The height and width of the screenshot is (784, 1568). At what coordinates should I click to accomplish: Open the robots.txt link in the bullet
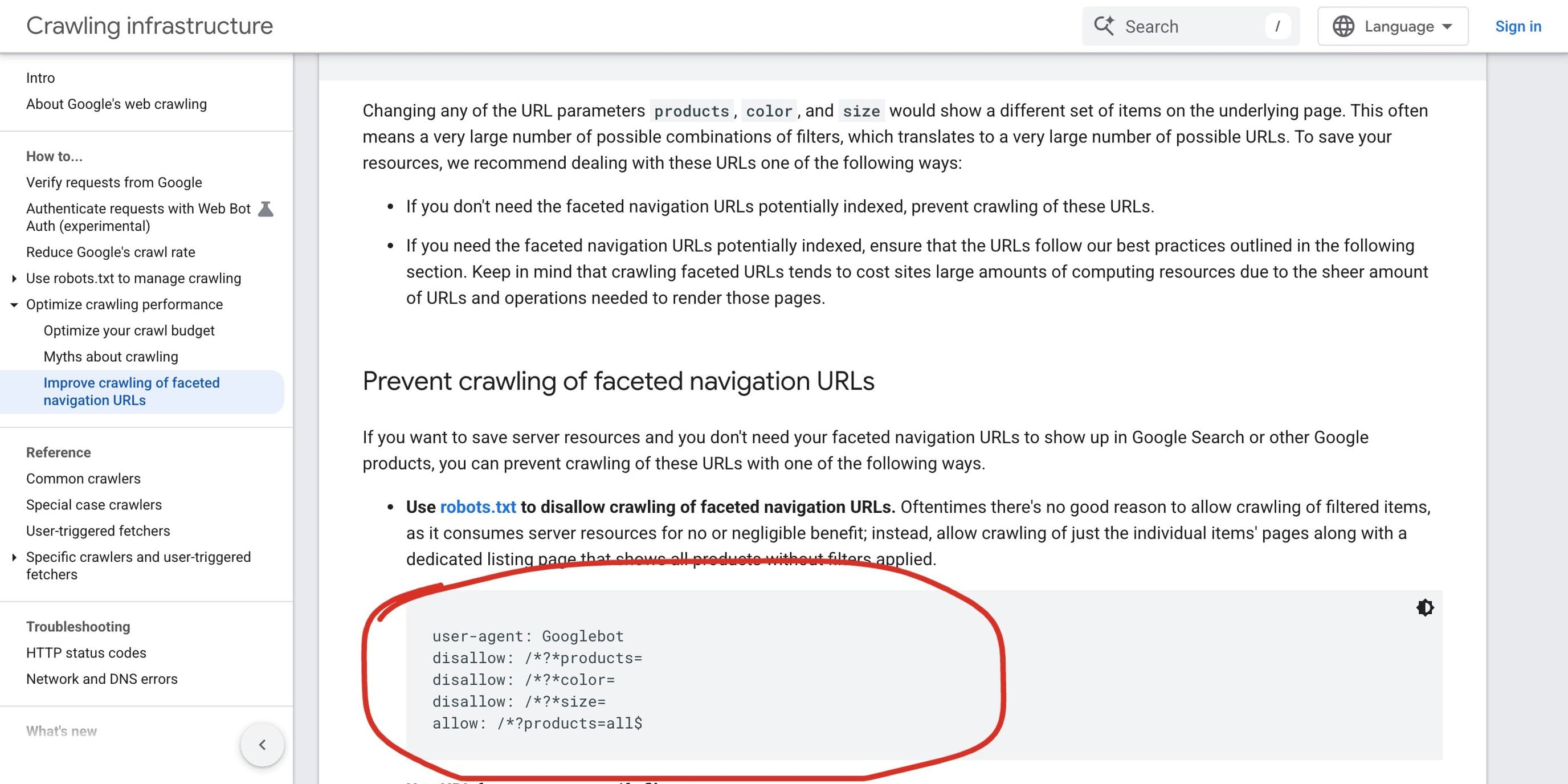(478, 507)
